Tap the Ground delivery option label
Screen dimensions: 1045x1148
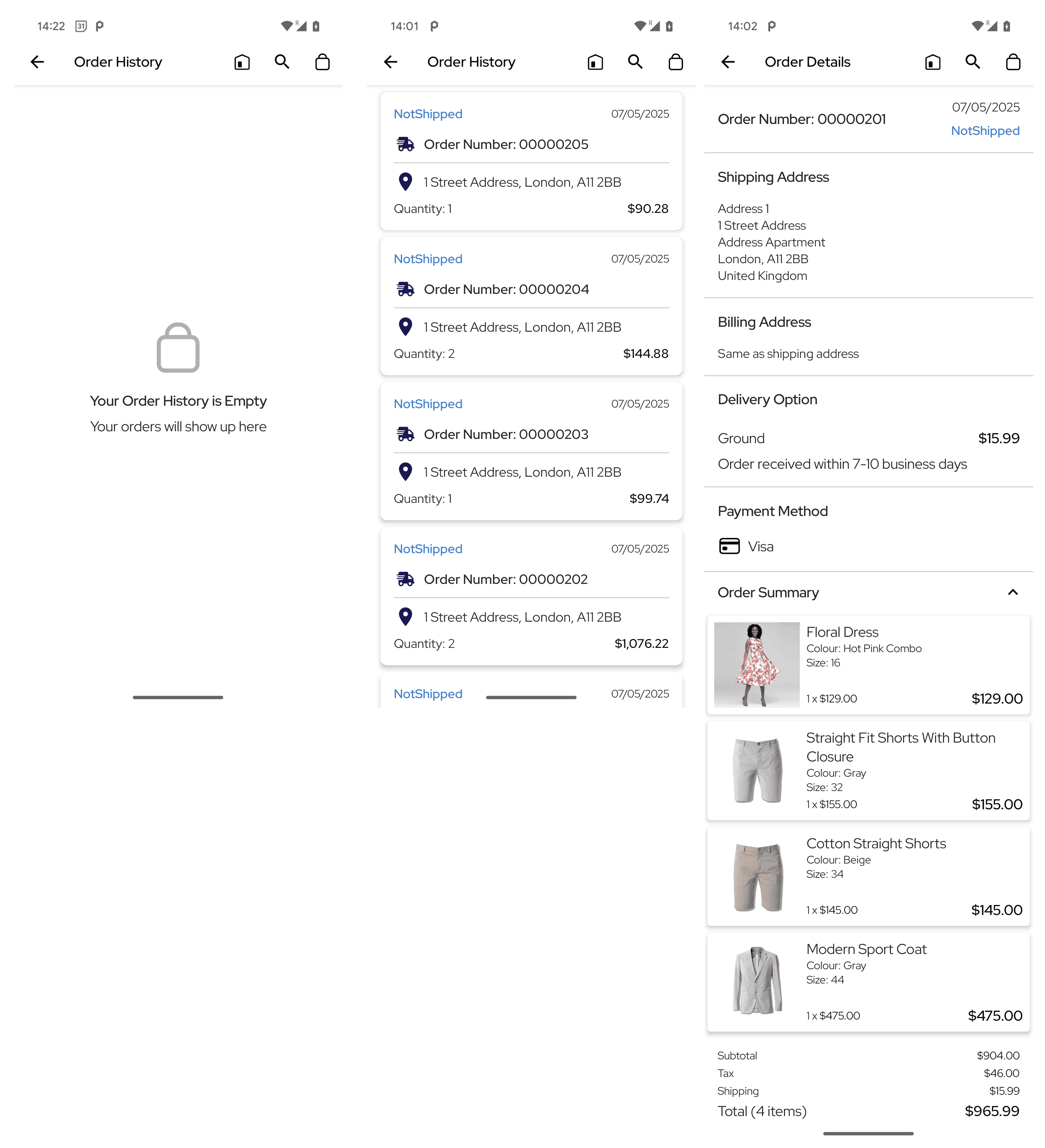click(741, 439)
